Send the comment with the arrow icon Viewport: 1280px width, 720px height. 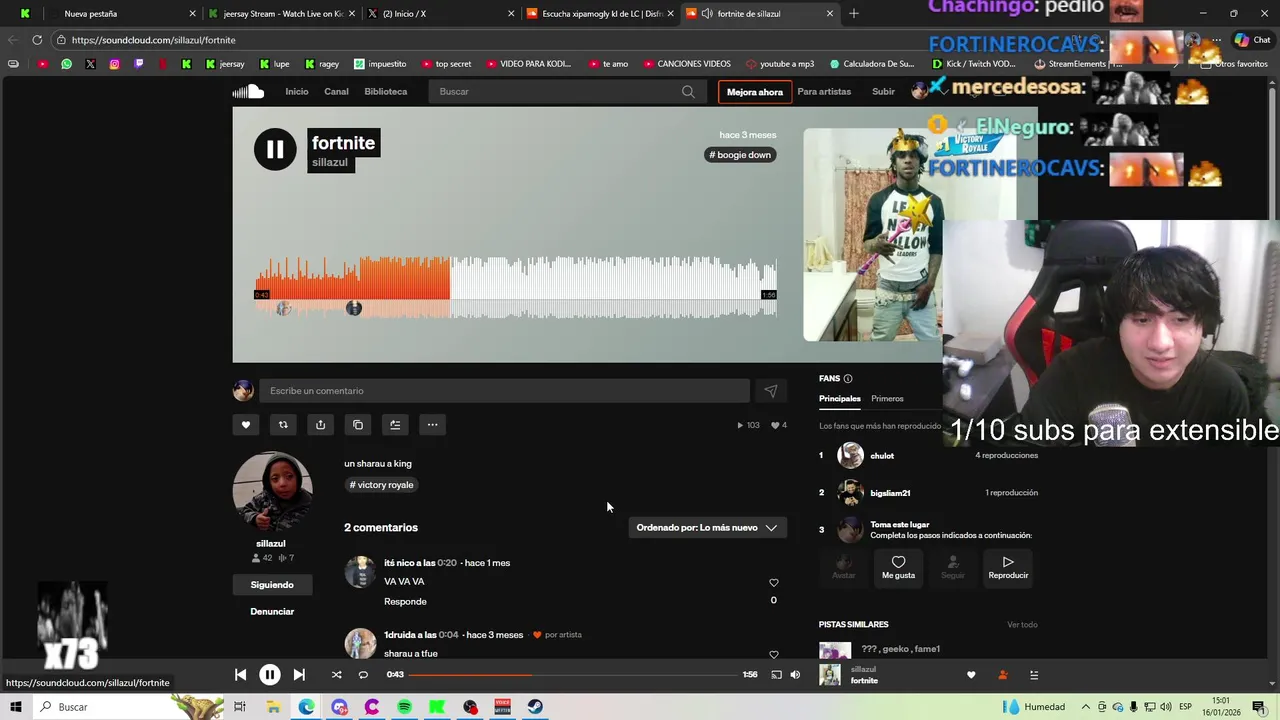[x=770, y=391]
